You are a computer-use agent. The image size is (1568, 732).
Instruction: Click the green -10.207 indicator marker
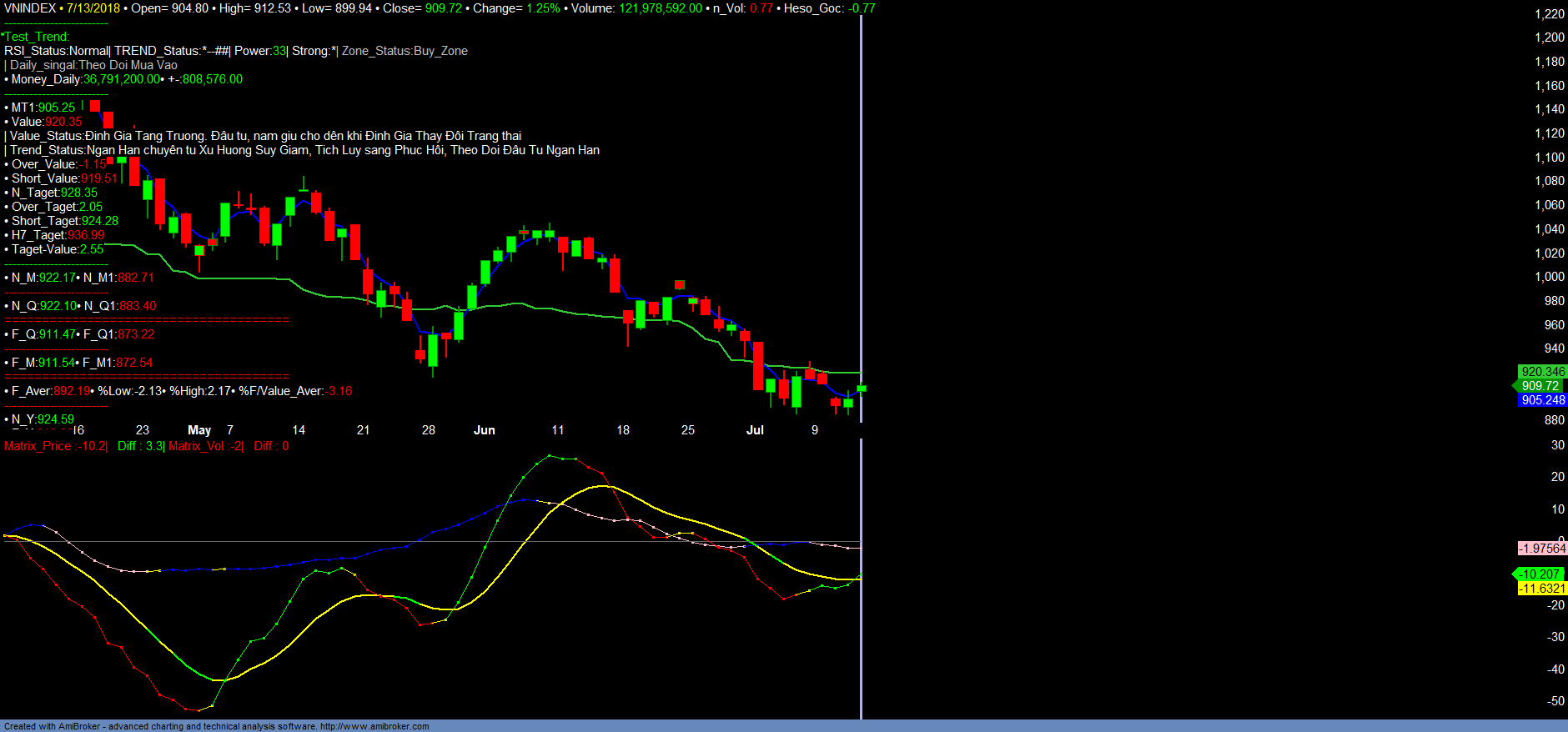(x=1540, y=574)
